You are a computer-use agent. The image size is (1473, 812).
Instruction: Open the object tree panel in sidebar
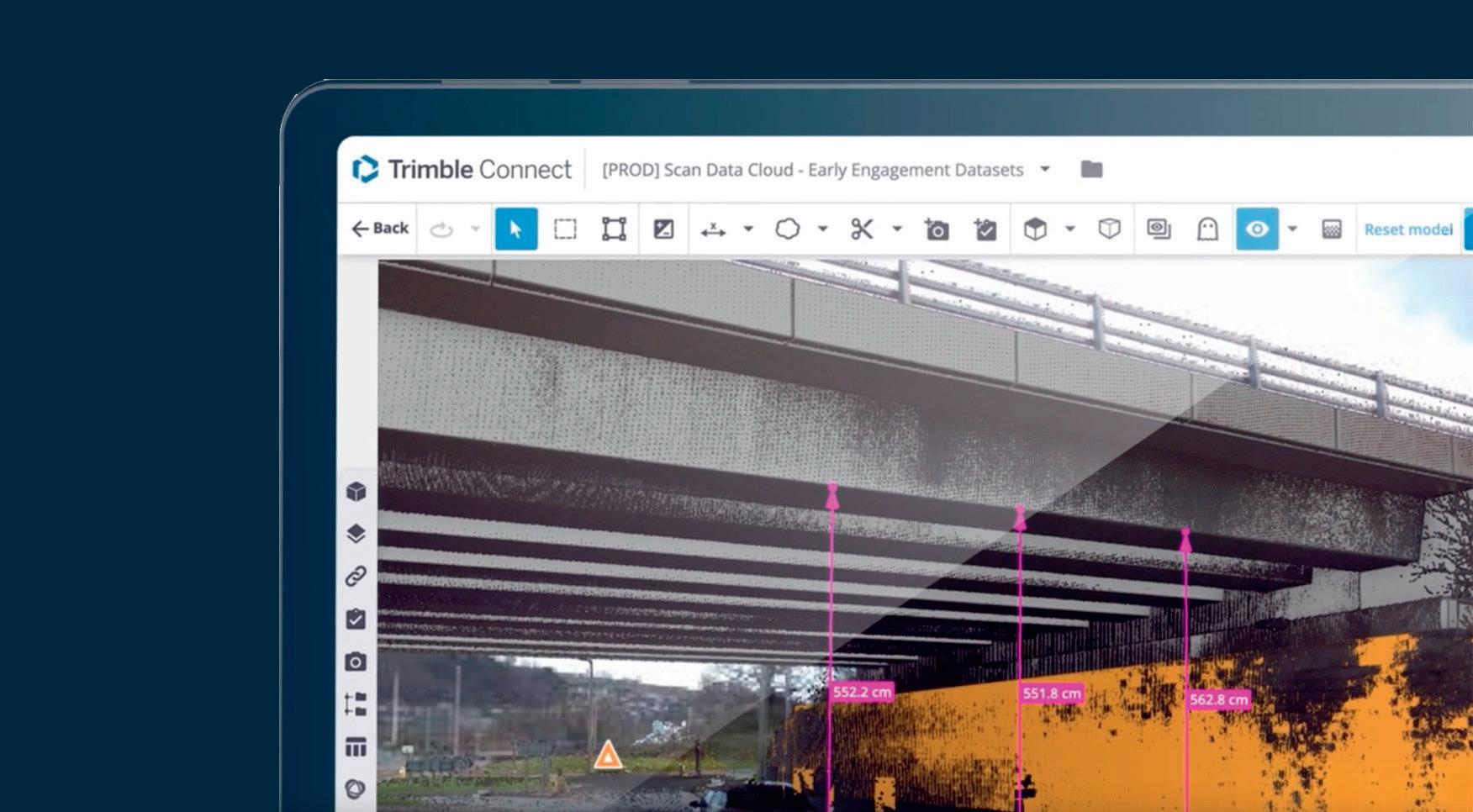pos(356,704)
